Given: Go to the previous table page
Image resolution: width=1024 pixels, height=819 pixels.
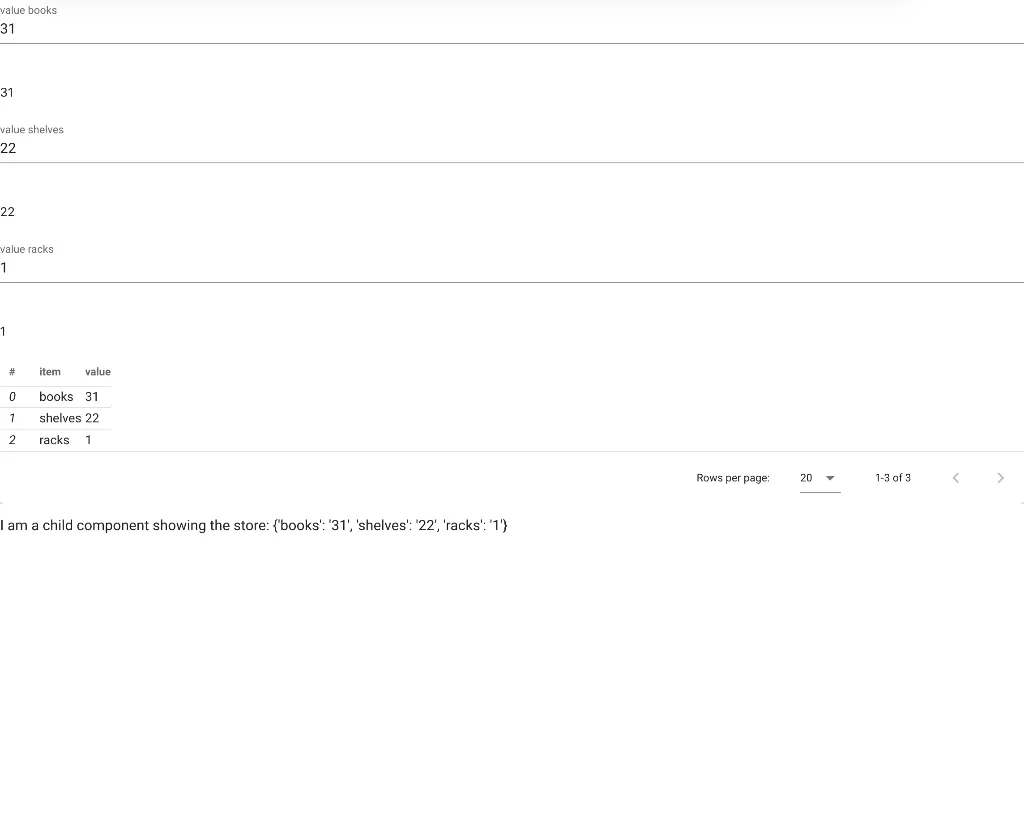Looking at the screenshot, I should click(x=956, y=478).
